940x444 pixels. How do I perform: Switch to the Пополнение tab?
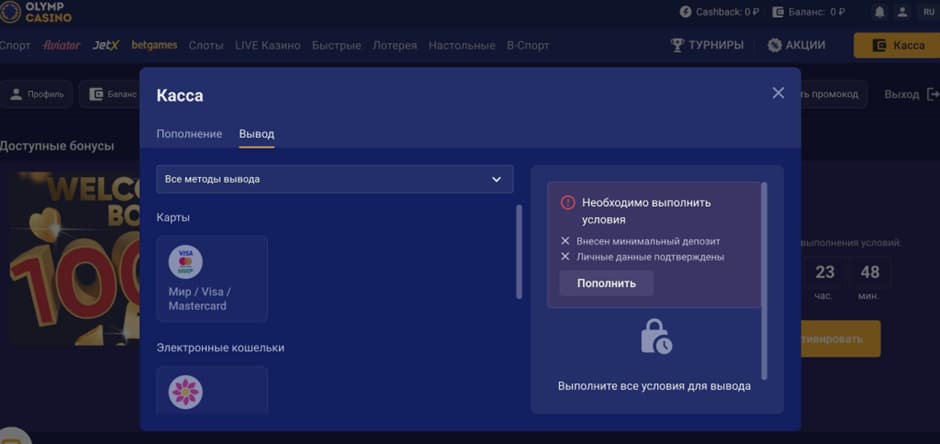click(x=189, y=134)
